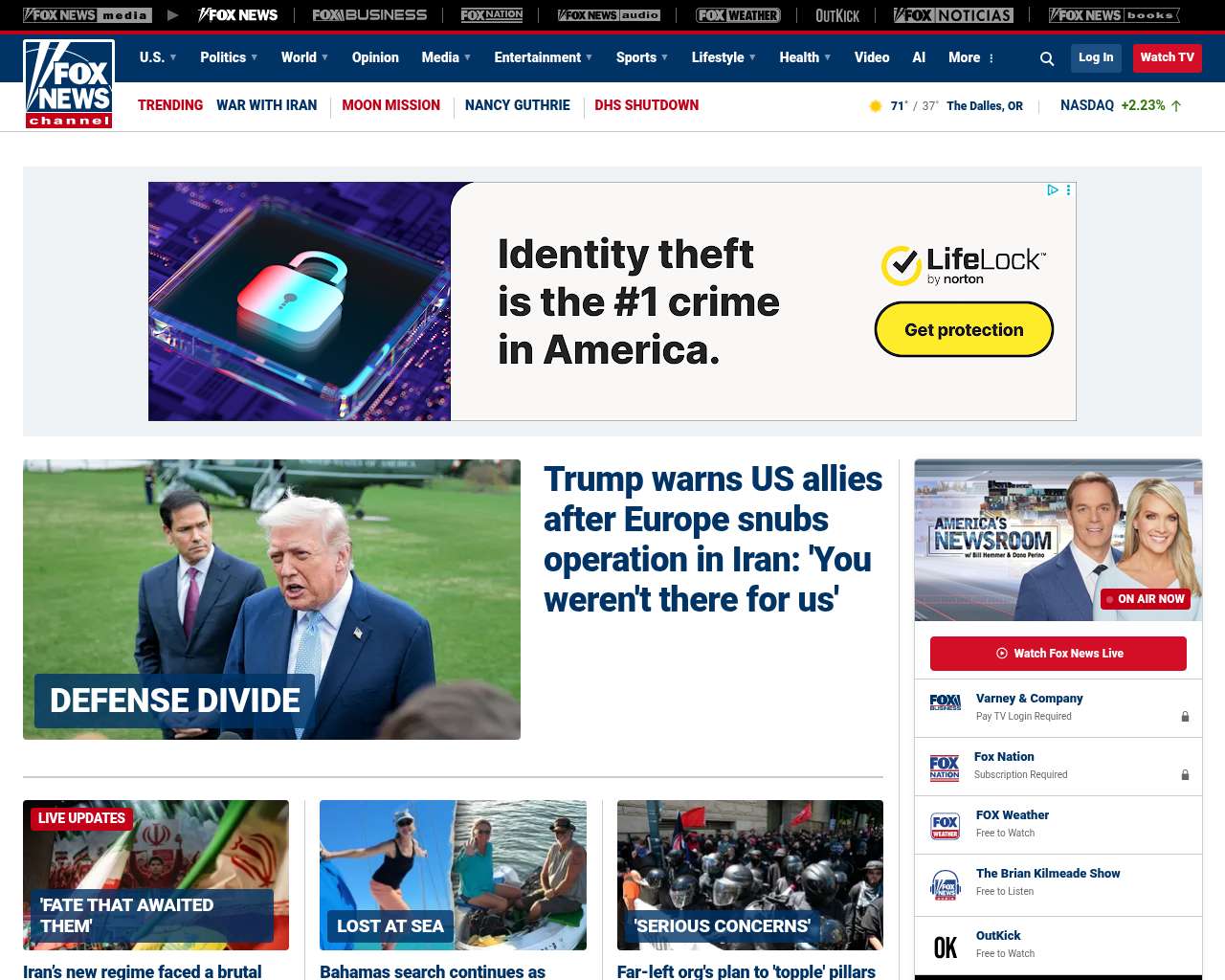Open the search magnifier icon
This screenshot has width=1225, height=980.
point(1047,58)
